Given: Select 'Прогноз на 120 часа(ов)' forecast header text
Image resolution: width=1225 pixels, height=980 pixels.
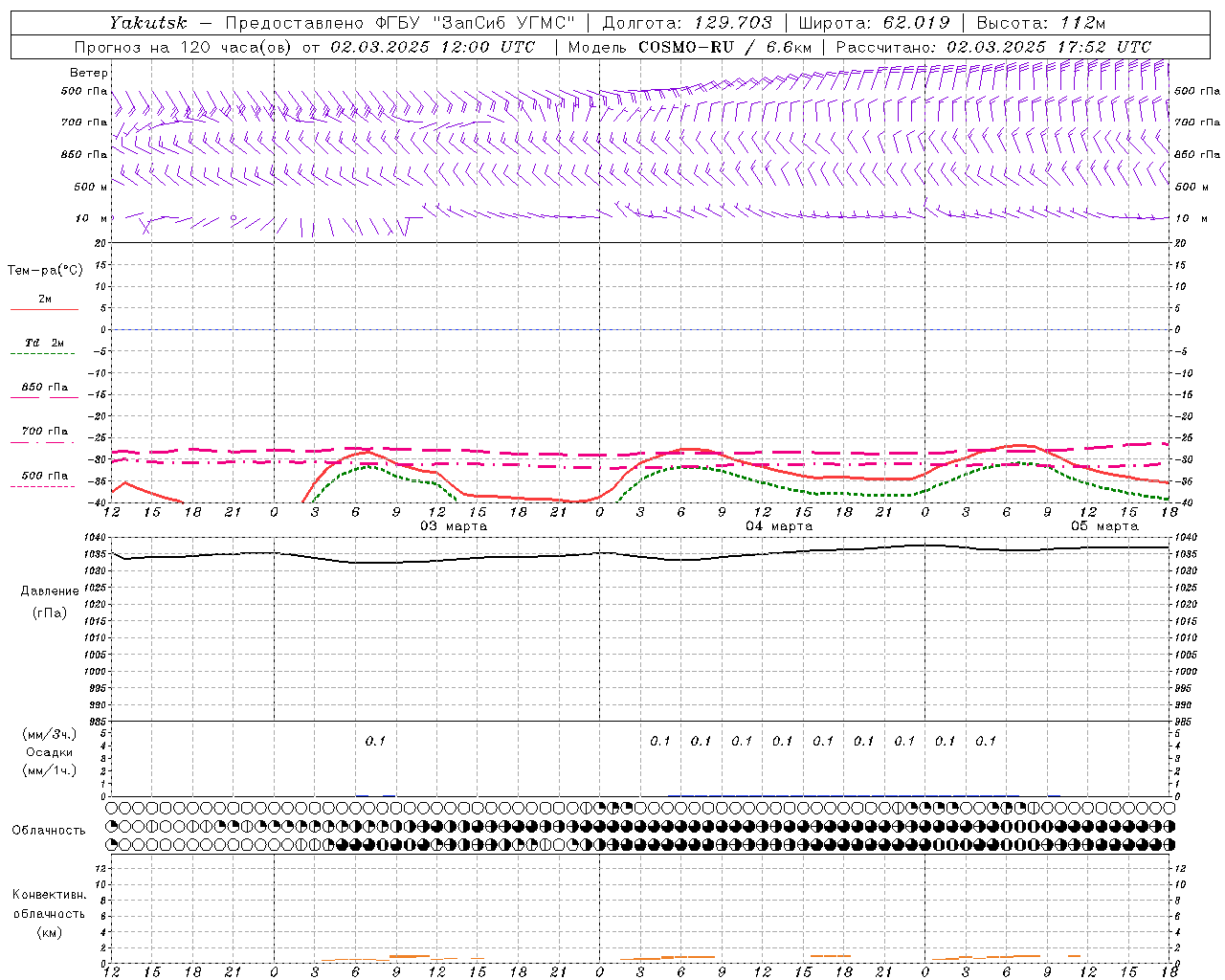Looking at the screenshot, I should pyautogui.click(x=184, y=47).
